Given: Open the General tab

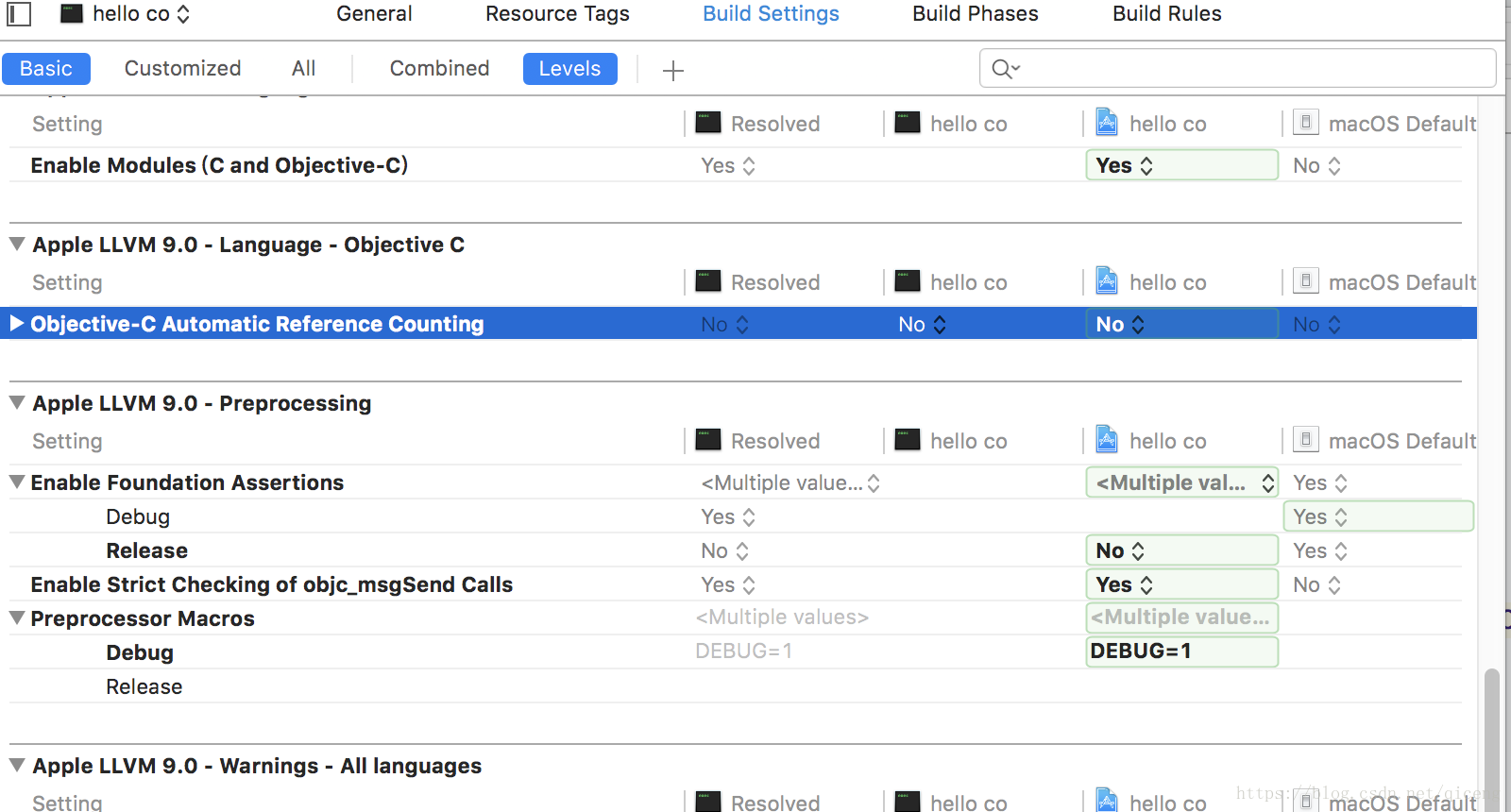Looking at the screenshot, I should [374, 13].
